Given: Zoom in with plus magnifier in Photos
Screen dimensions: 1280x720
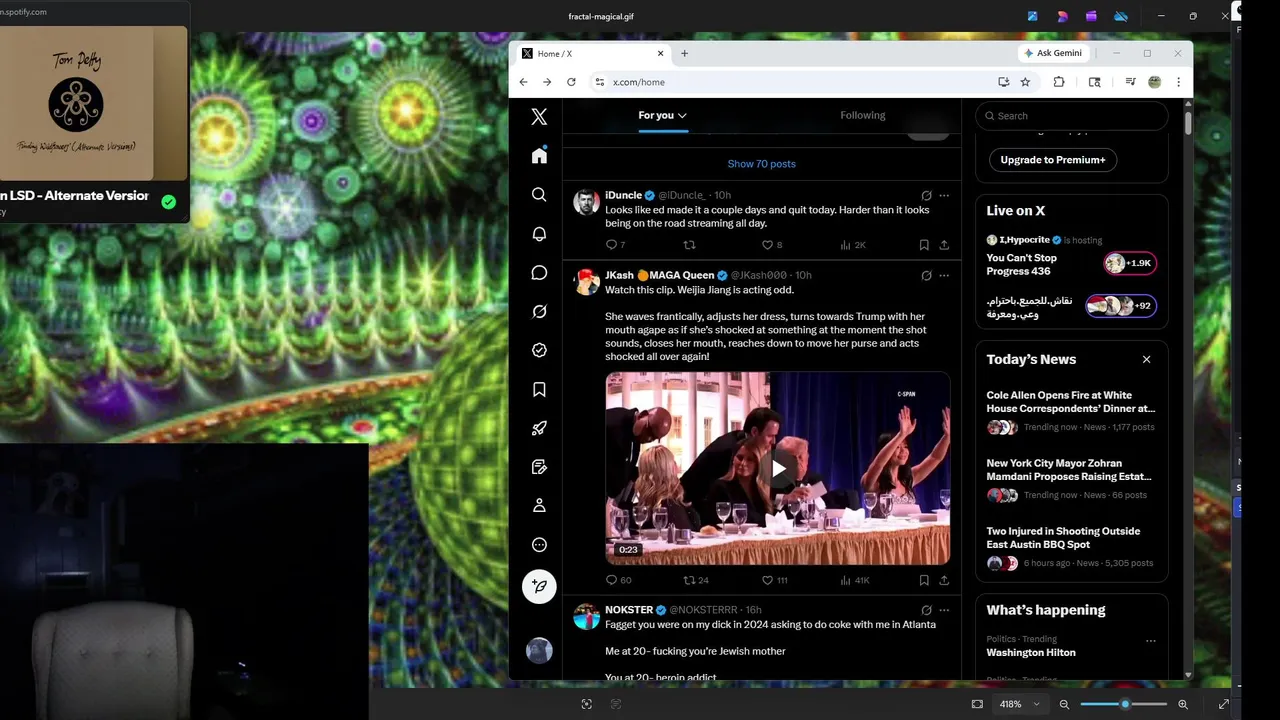Looking at the screenshot, I should [1183, 704].
